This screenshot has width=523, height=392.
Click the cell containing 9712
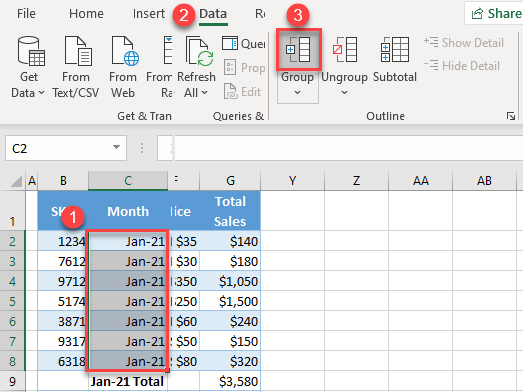pyautogui.click(x=63, y=281)
